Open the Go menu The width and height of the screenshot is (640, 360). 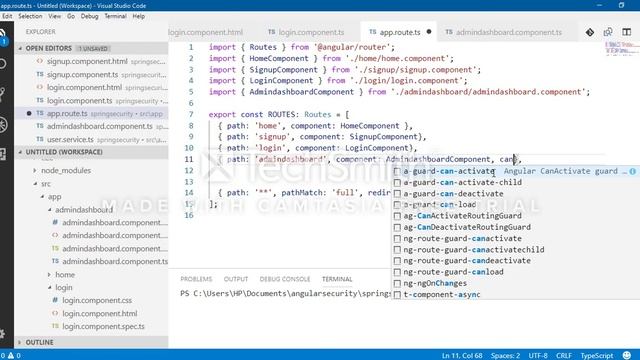(x=71, y=16)
